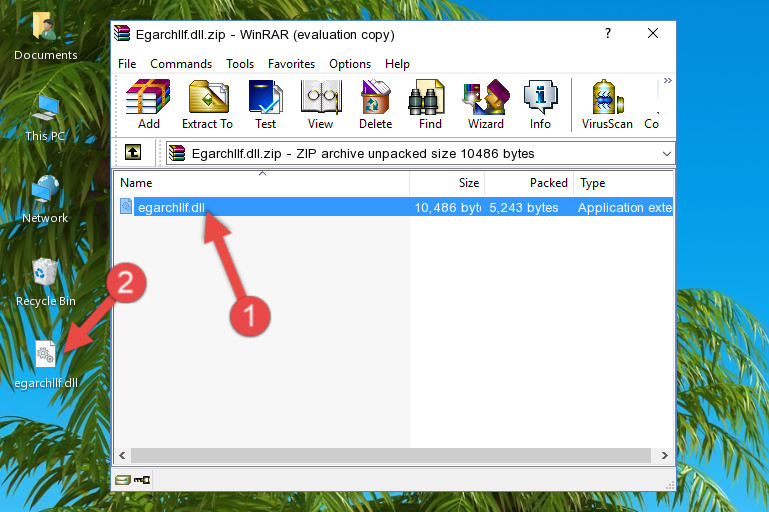Open the View tool in toolbar
The image size is (769, 512).
(321, 104)
